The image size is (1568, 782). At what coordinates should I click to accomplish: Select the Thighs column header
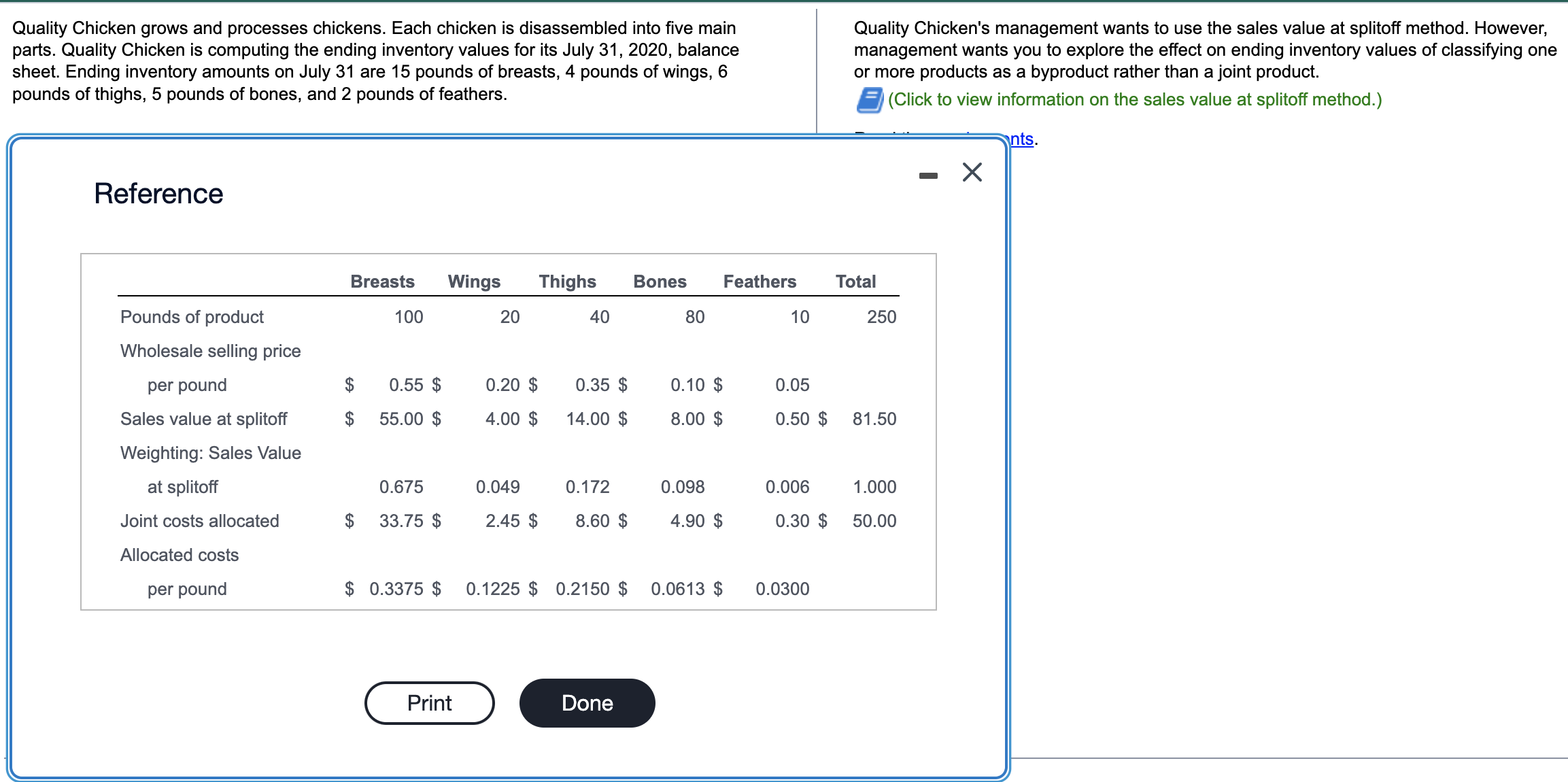567,282
